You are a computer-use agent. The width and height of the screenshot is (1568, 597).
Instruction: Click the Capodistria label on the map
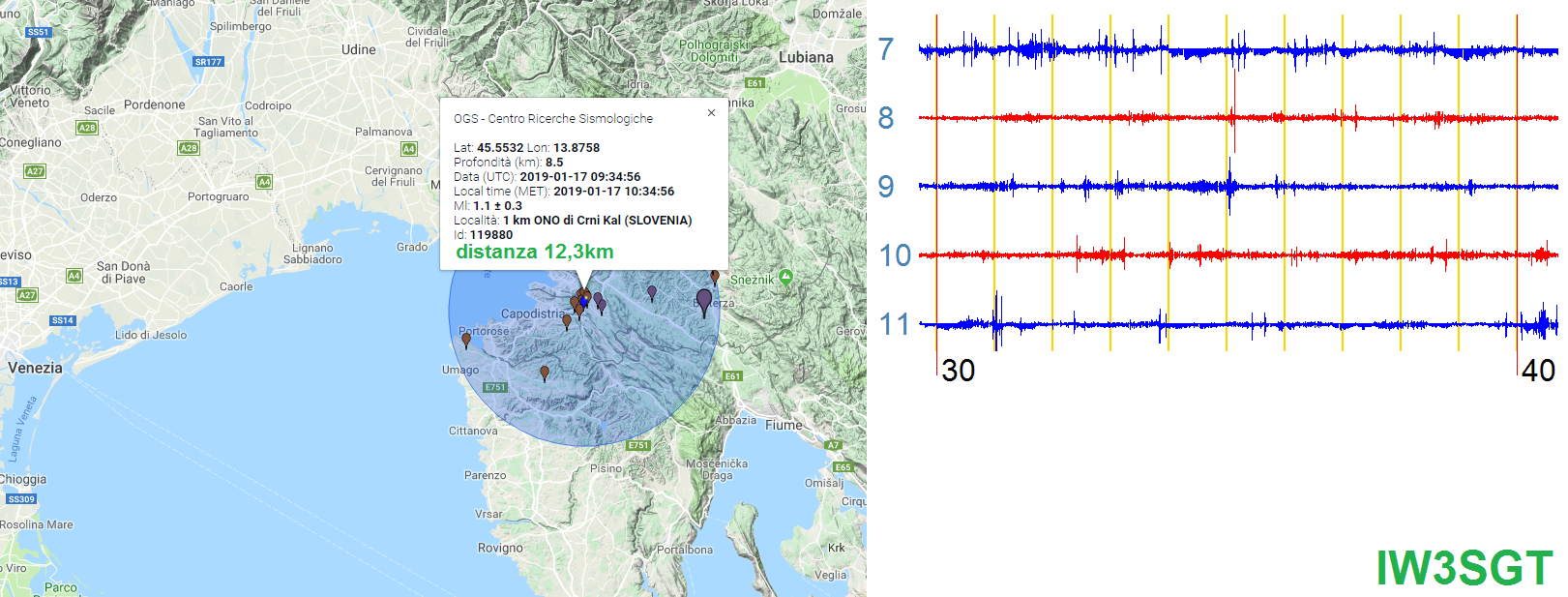[x=532, y=313]
